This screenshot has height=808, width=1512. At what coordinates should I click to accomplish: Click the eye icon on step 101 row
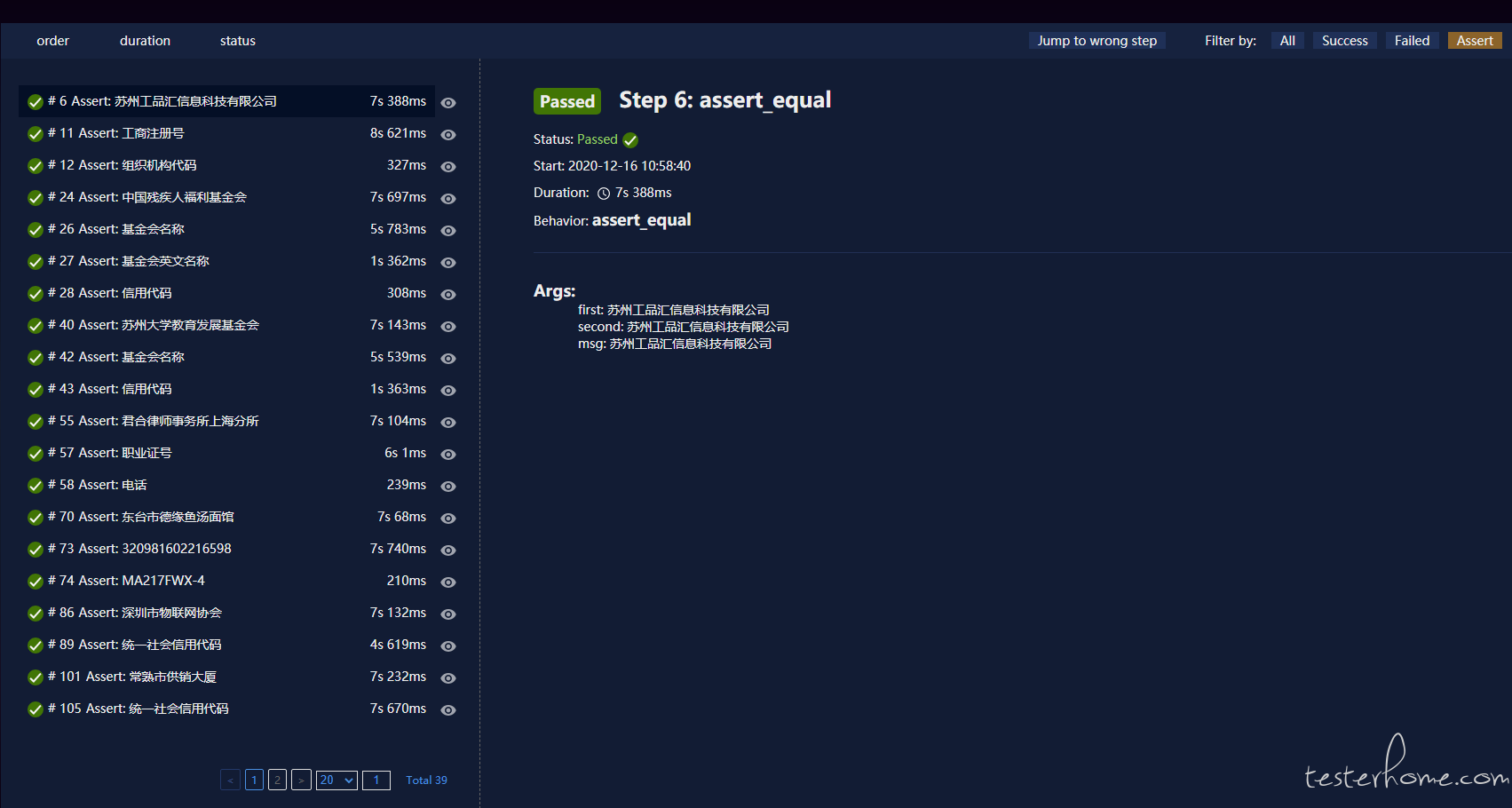pyautogui.click(x=448, y=678)
